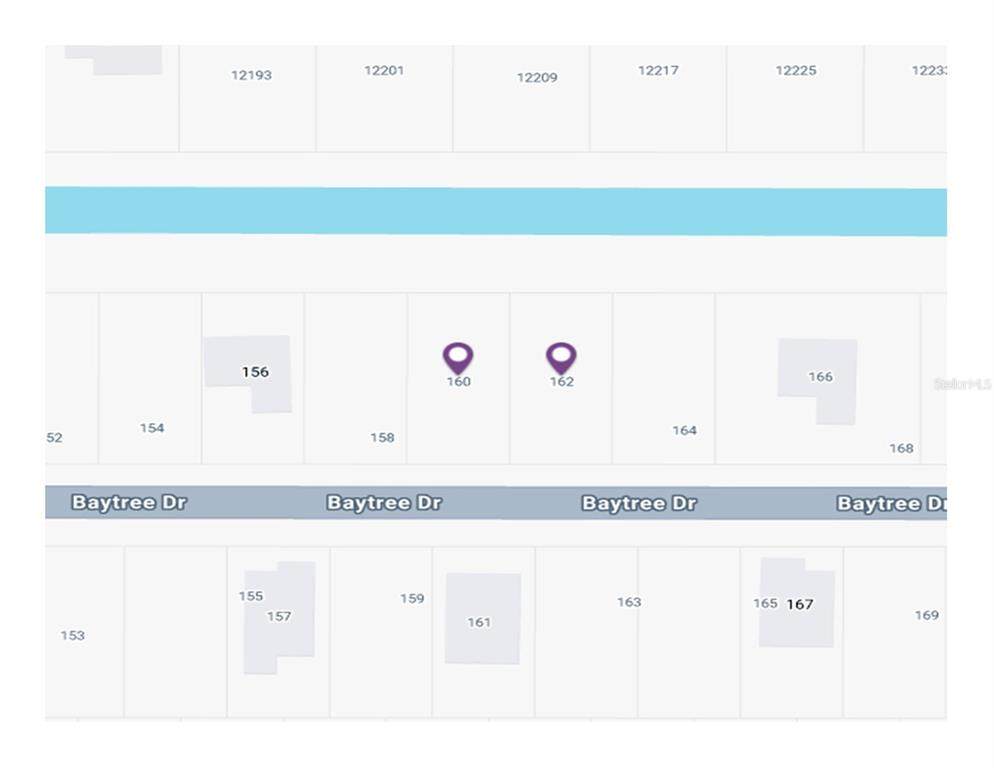The image size is (994, 768).
Task: Click parcel 12217 label
Action: pyautogui.click(x=658, y=70)
